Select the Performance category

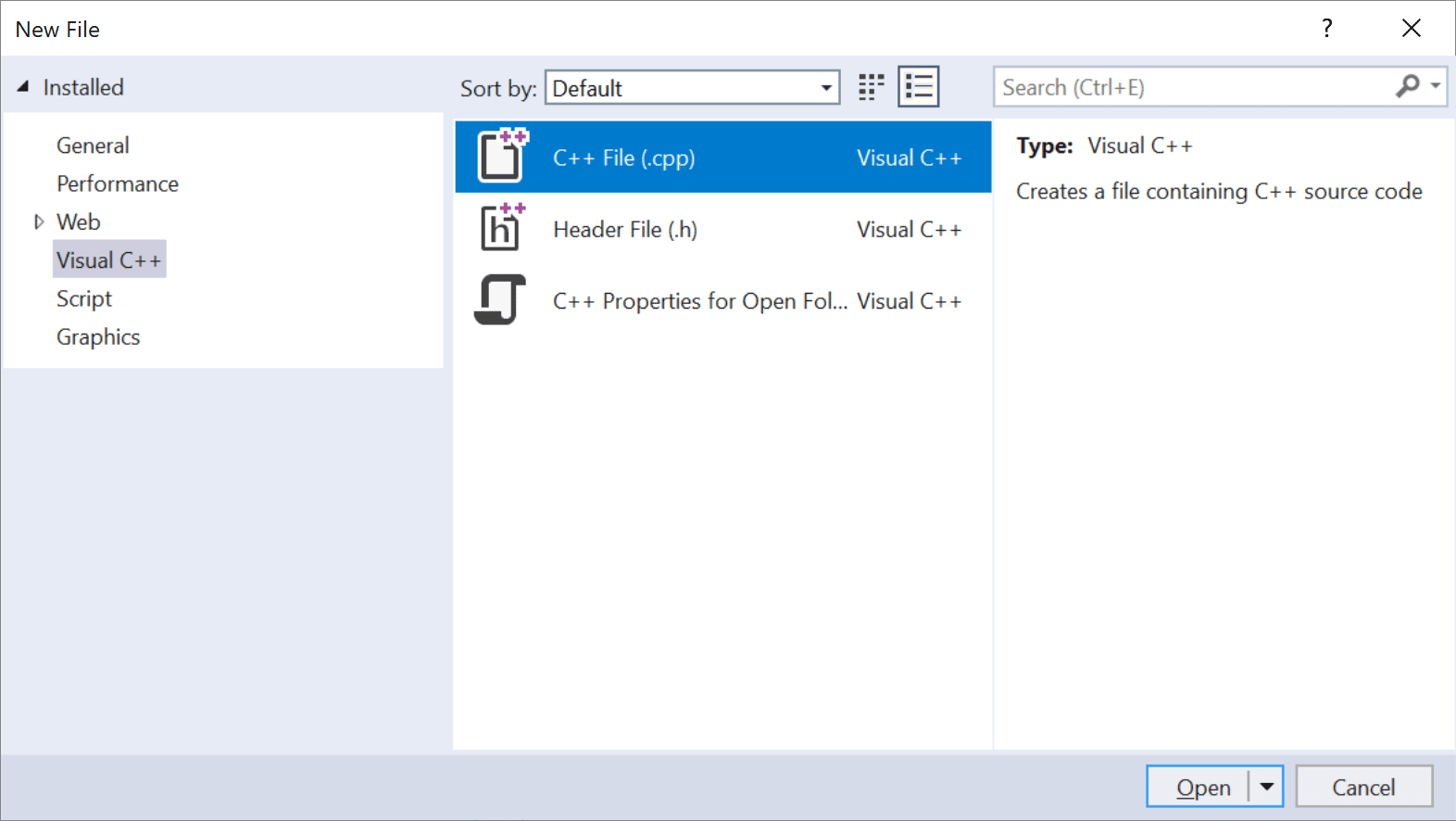[118, 183]
